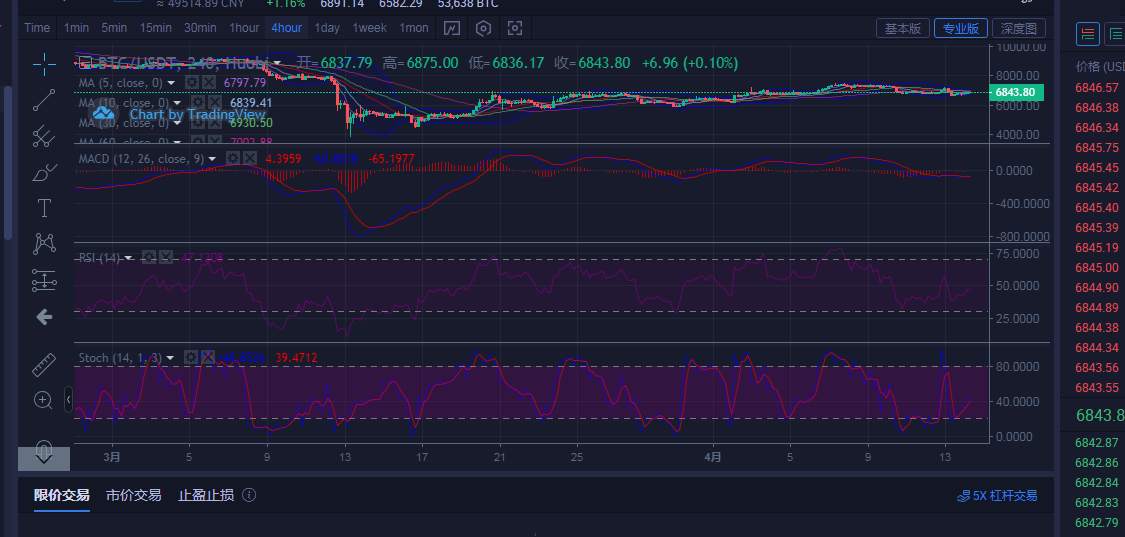Select the 15min interval

156,28
